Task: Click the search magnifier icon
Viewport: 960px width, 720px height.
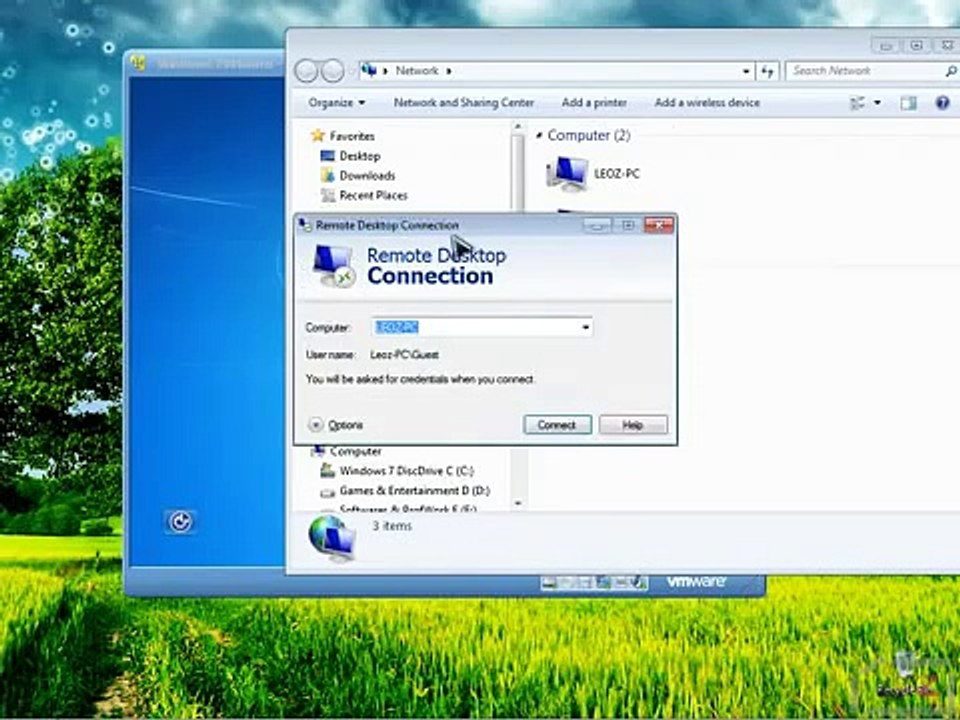Action: [951, 71]
